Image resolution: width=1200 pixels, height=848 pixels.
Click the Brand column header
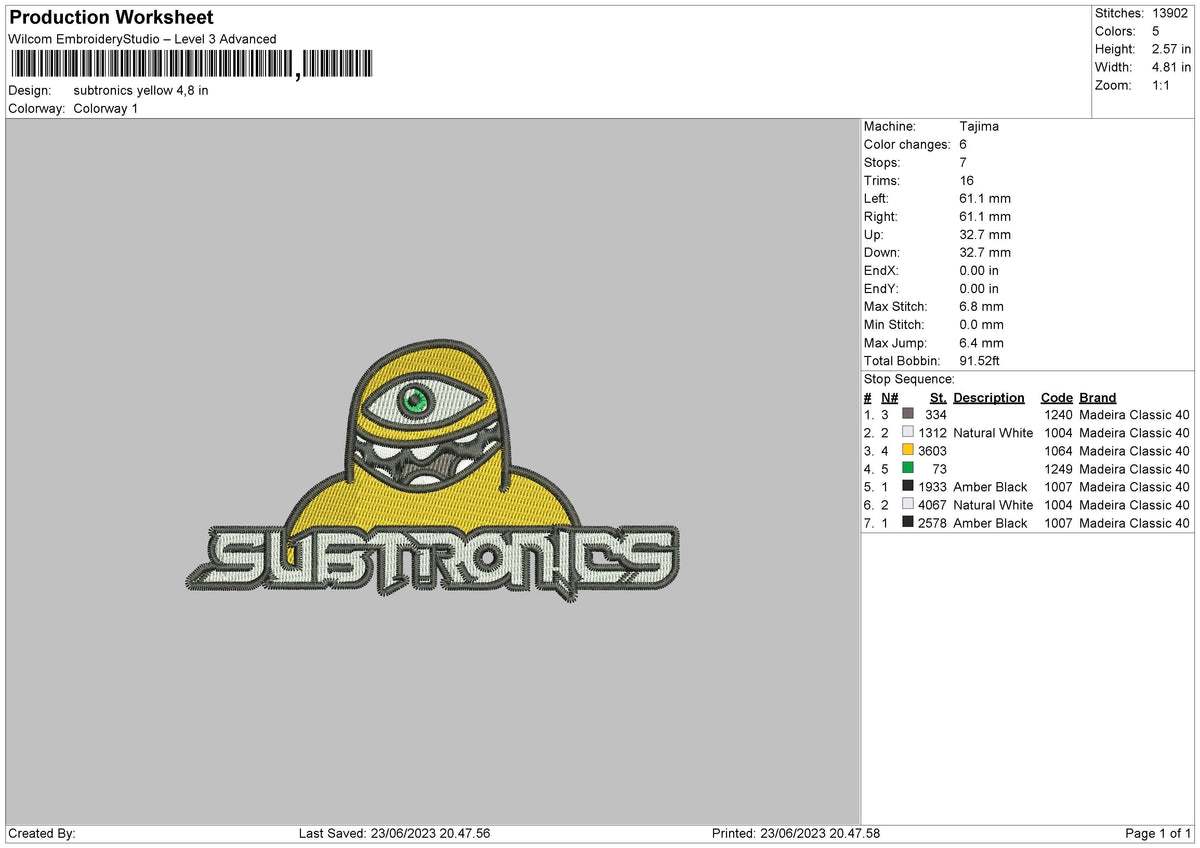click(x=1097, y=397)
